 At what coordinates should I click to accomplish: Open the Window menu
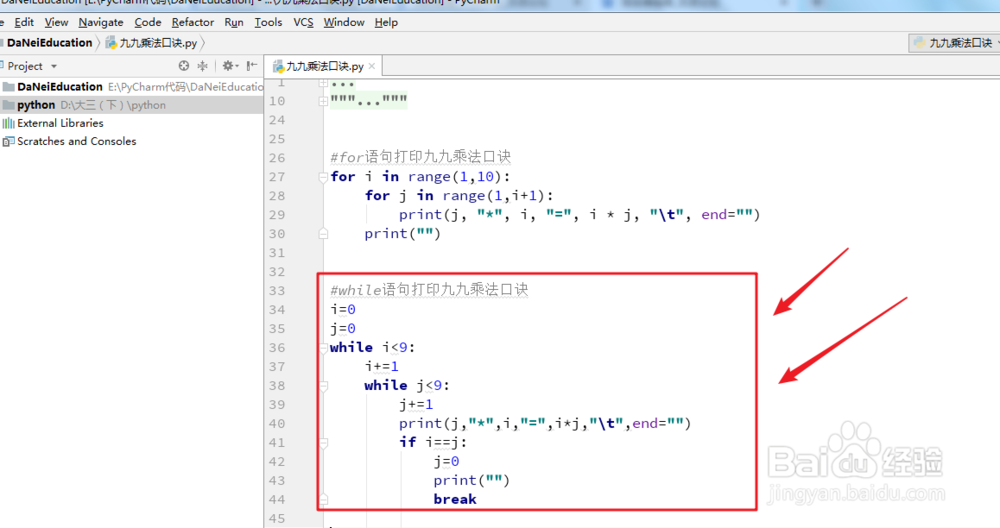(344, 22)
